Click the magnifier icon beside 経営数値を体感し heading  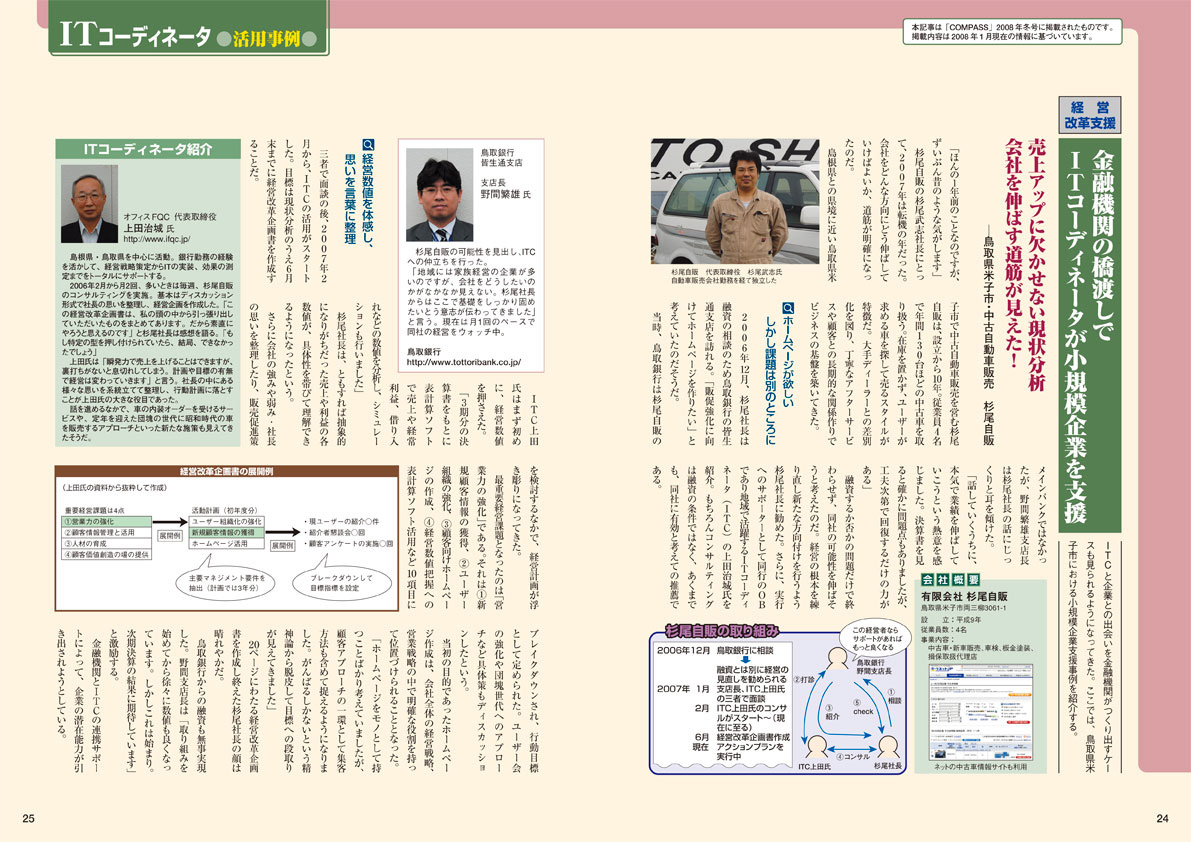368,144
